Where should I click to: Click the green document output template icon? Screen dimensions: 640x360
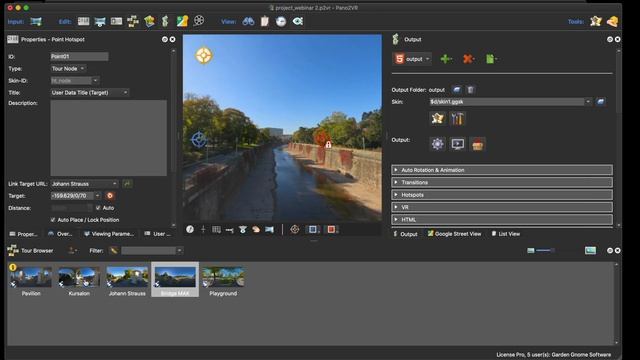tap(490, 59)
